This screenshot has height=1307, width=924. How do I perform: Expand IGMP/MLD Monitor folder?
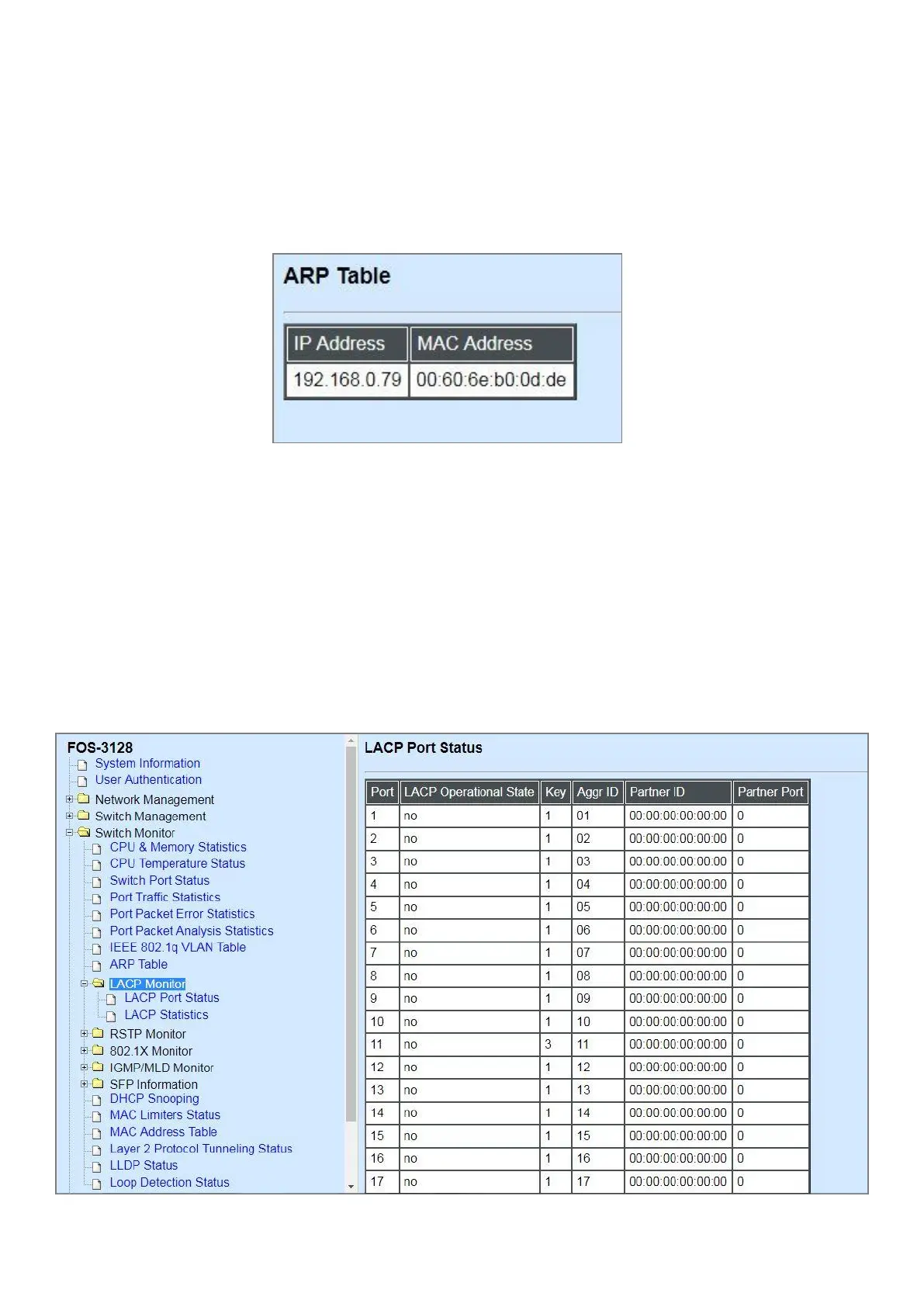[85, 1067]
